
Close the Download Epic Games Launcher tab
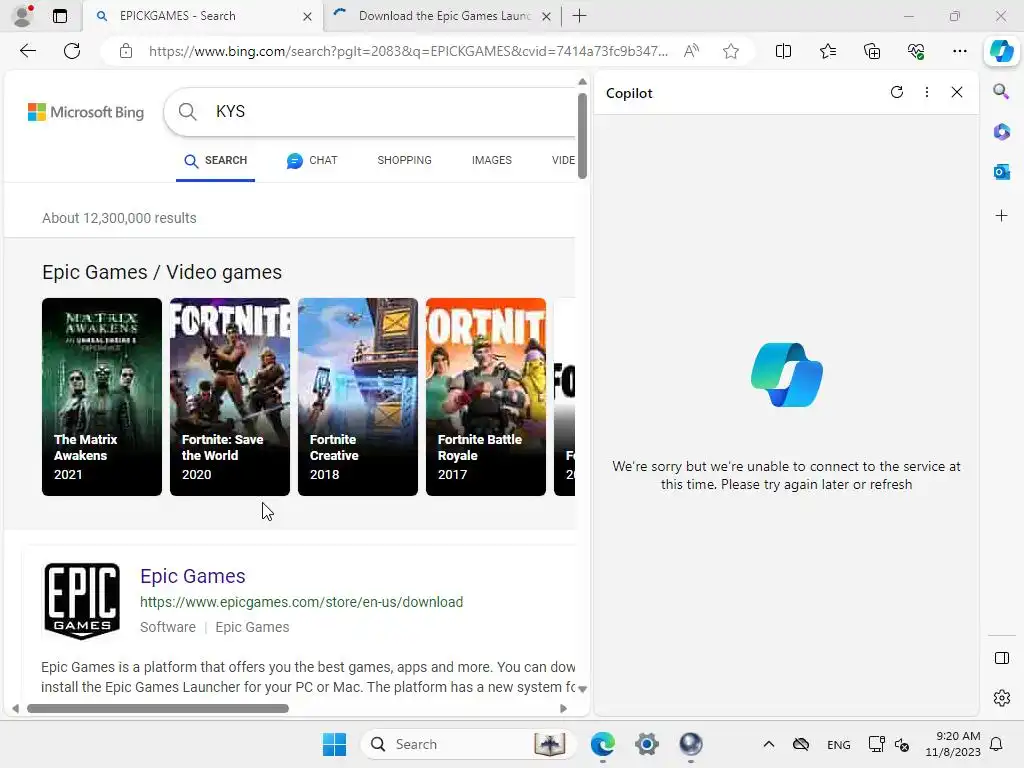tap(547, 16)
